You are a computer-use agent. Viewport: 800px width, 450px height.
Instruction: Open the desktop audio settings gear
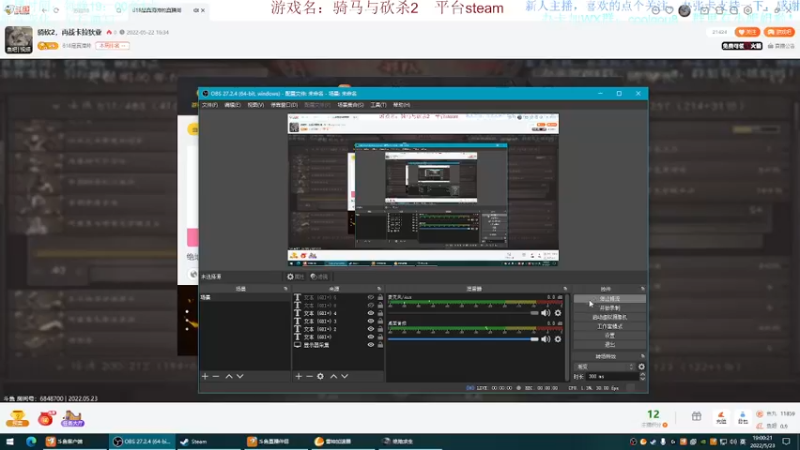pos(558,339)
